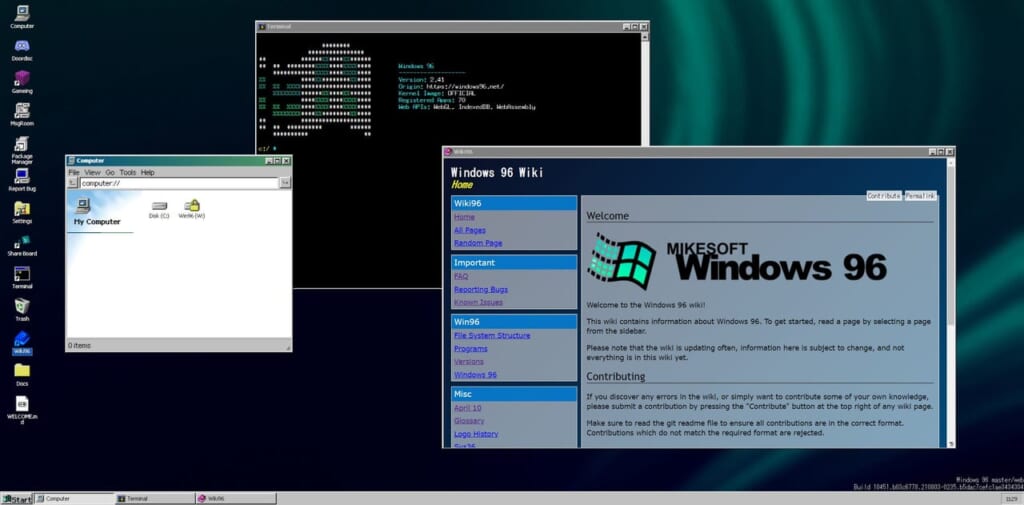1024x505 pixels.
Task: Open the Programs wiki link
Action: coord(471,349)
